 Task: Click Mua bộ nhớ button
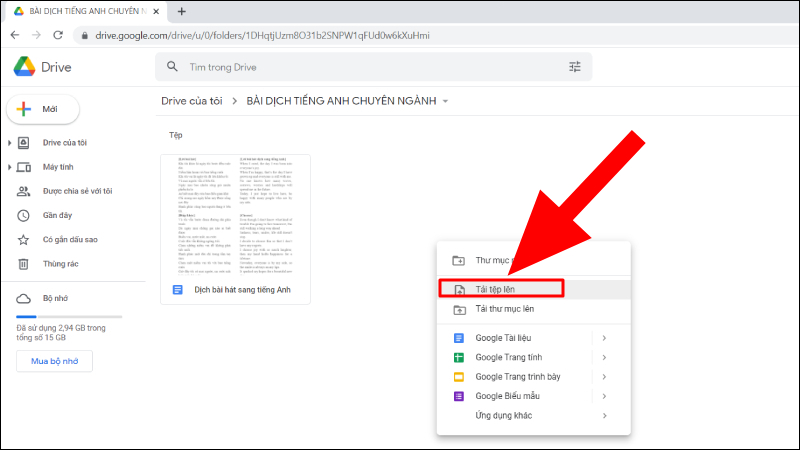coord(55,361)
